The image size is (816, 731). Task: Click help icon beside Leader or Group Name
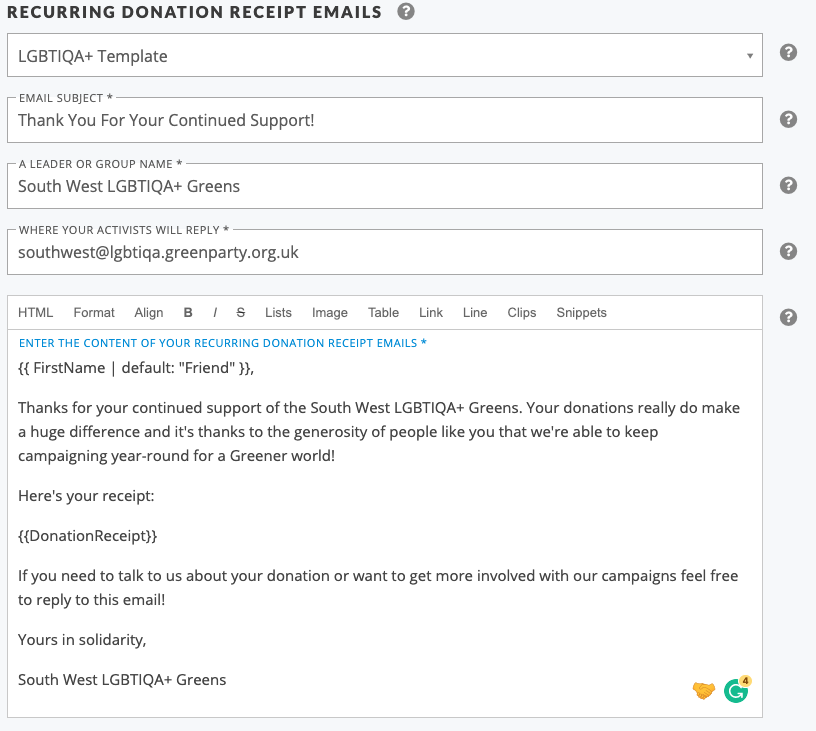tap(788, 185)
